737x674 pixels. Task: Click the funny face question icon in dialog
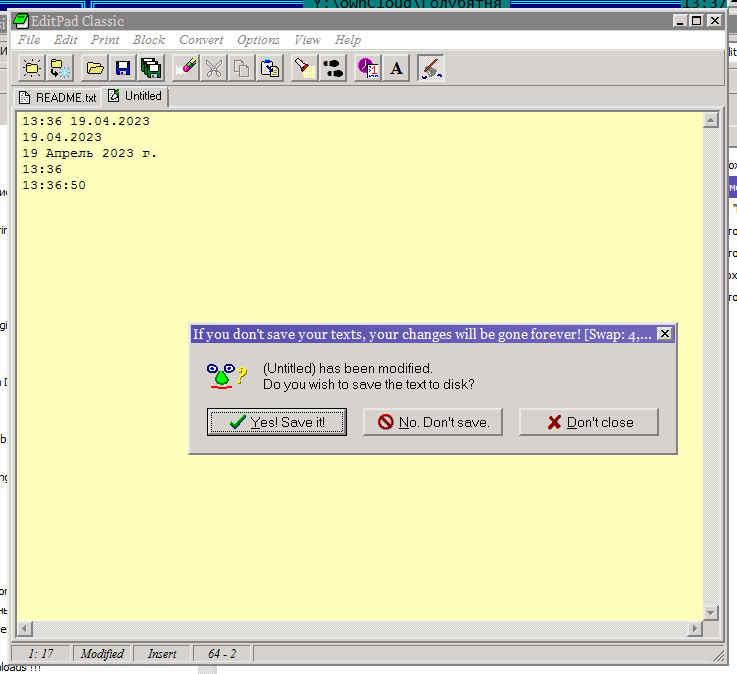227,376
